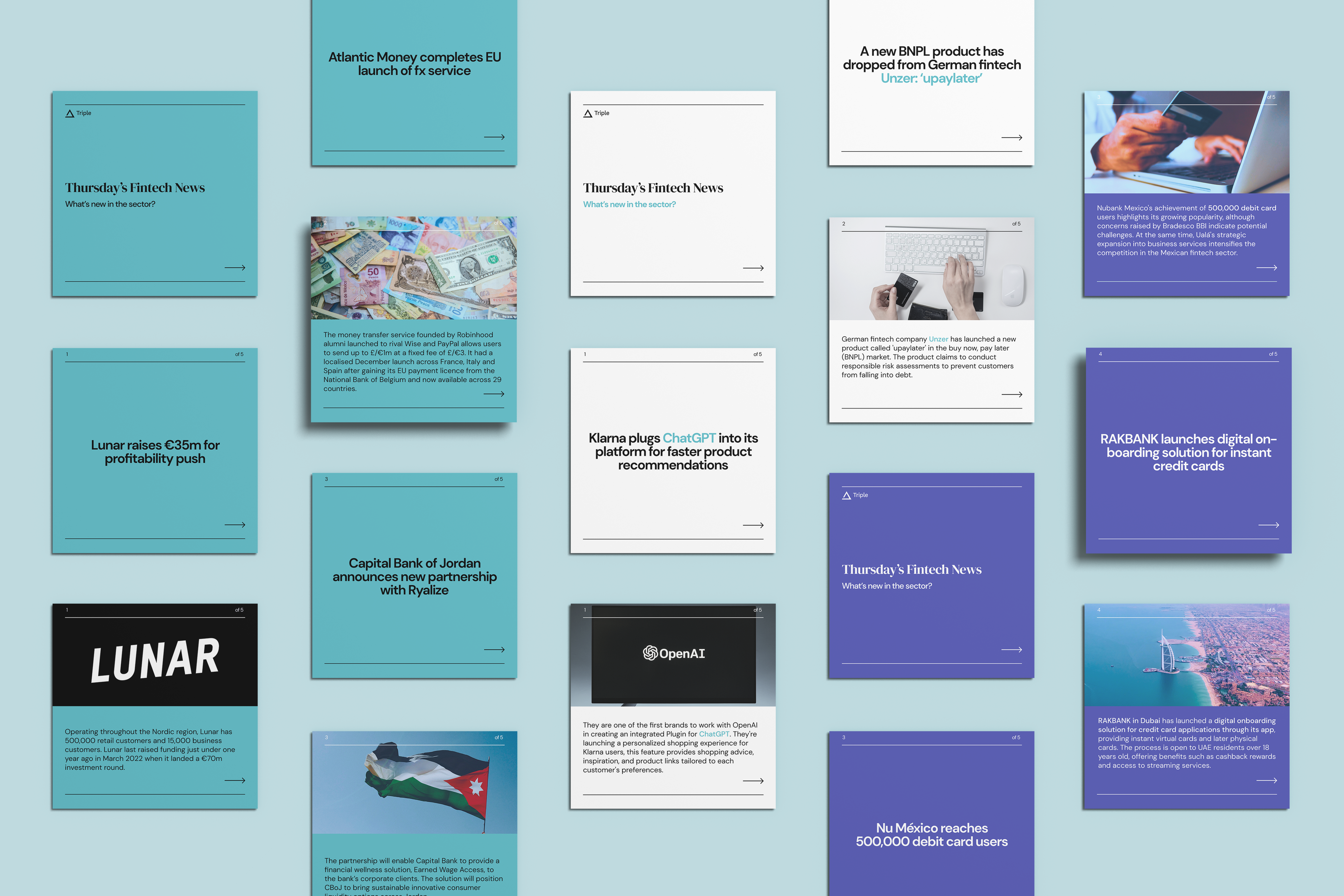Screen dimensions: 1344x896
Task: Click the arrow on the Nubank Mexico description card
Action: tap(1267, 267)
